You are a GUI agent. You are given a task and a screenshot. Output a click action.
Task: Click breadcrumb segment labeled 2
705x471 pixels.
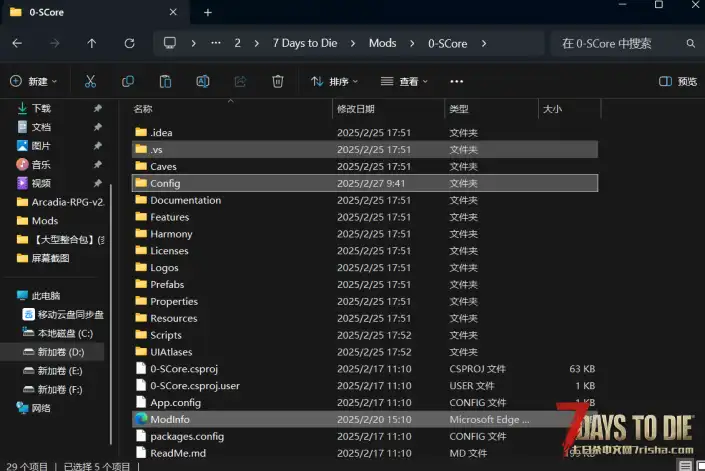237,43
